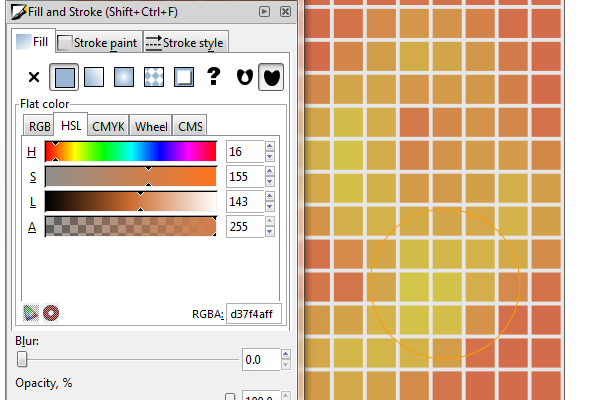Toggle color-managed mode icon
600x400 pixels.
click(x=31, y=313)
